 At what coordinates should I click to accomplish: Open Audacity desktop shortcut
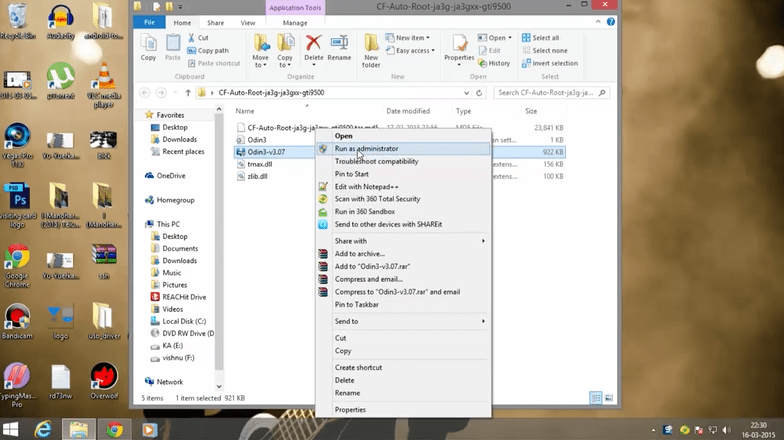pyautogui.click(x=60, y=22)
